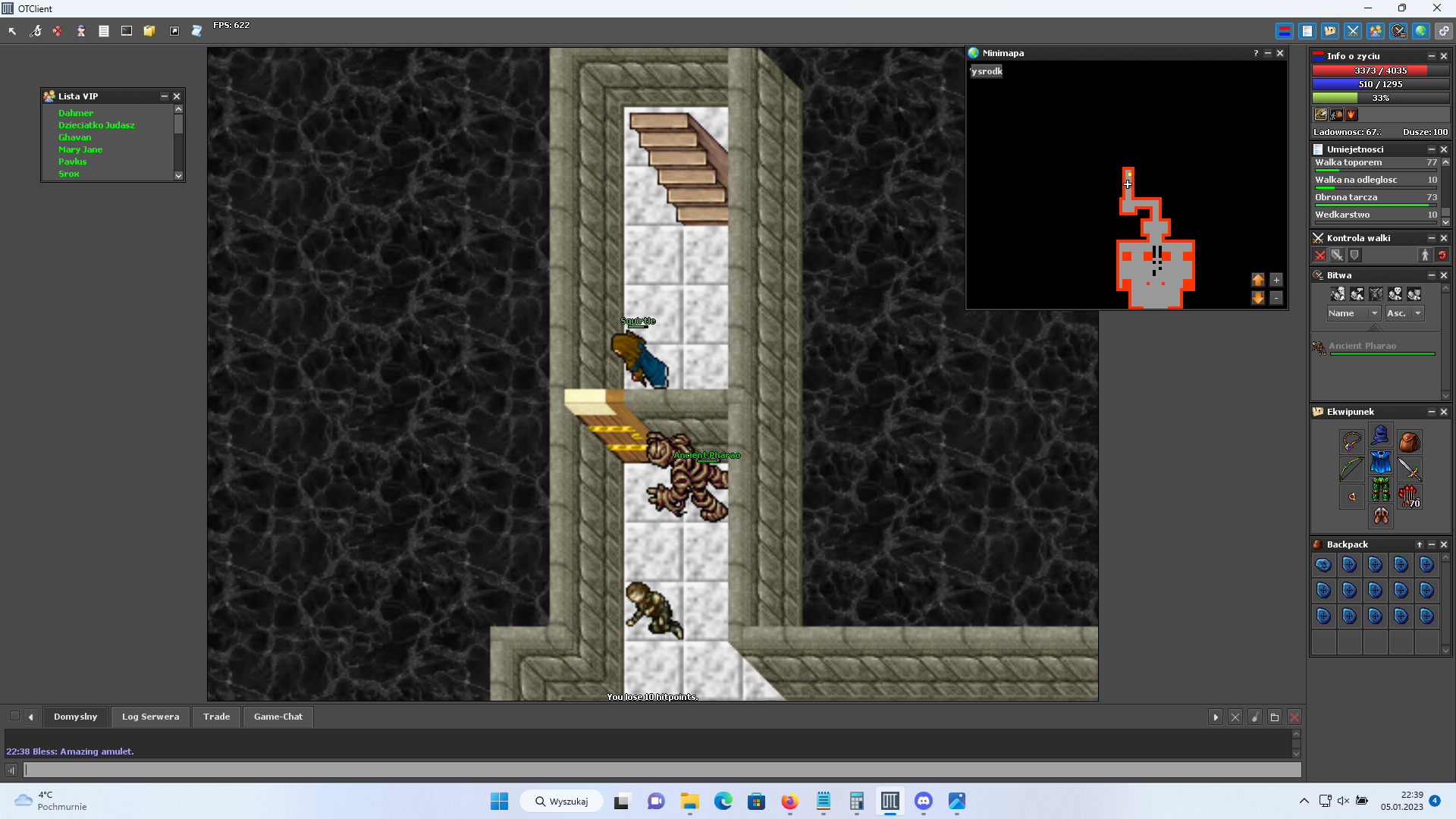1456x819 pixels.
Task: Toggle hide party members filter in Bitwa
Action: click(x=1414, y=294)
